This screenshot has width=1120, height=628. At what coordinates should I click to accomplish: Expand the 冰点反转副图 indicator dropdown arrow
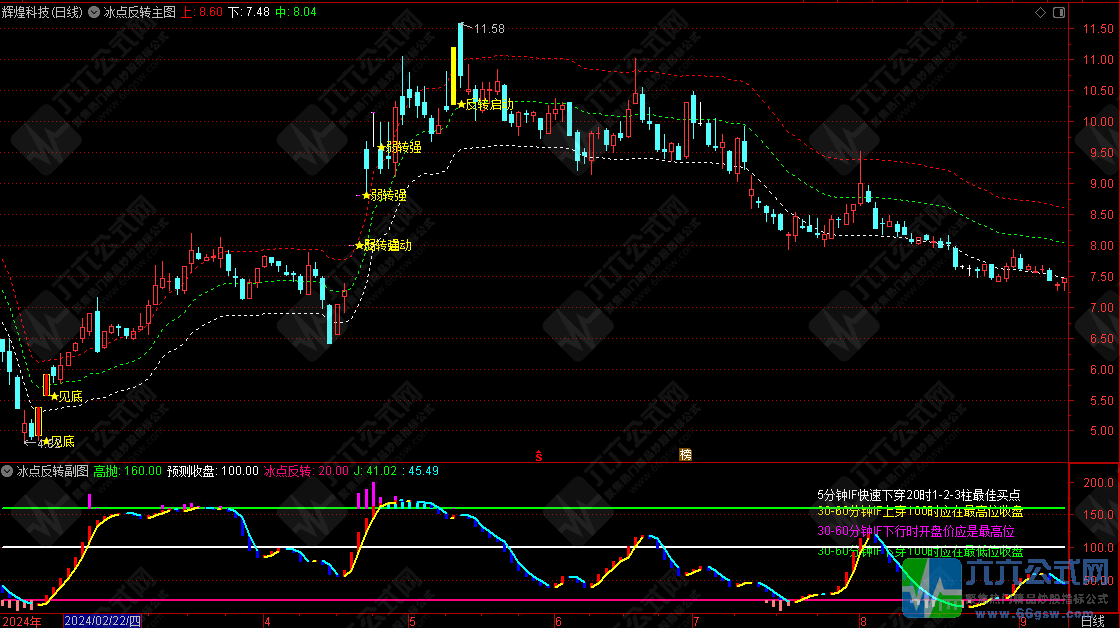pyautogui.click(x=9, y=471)
